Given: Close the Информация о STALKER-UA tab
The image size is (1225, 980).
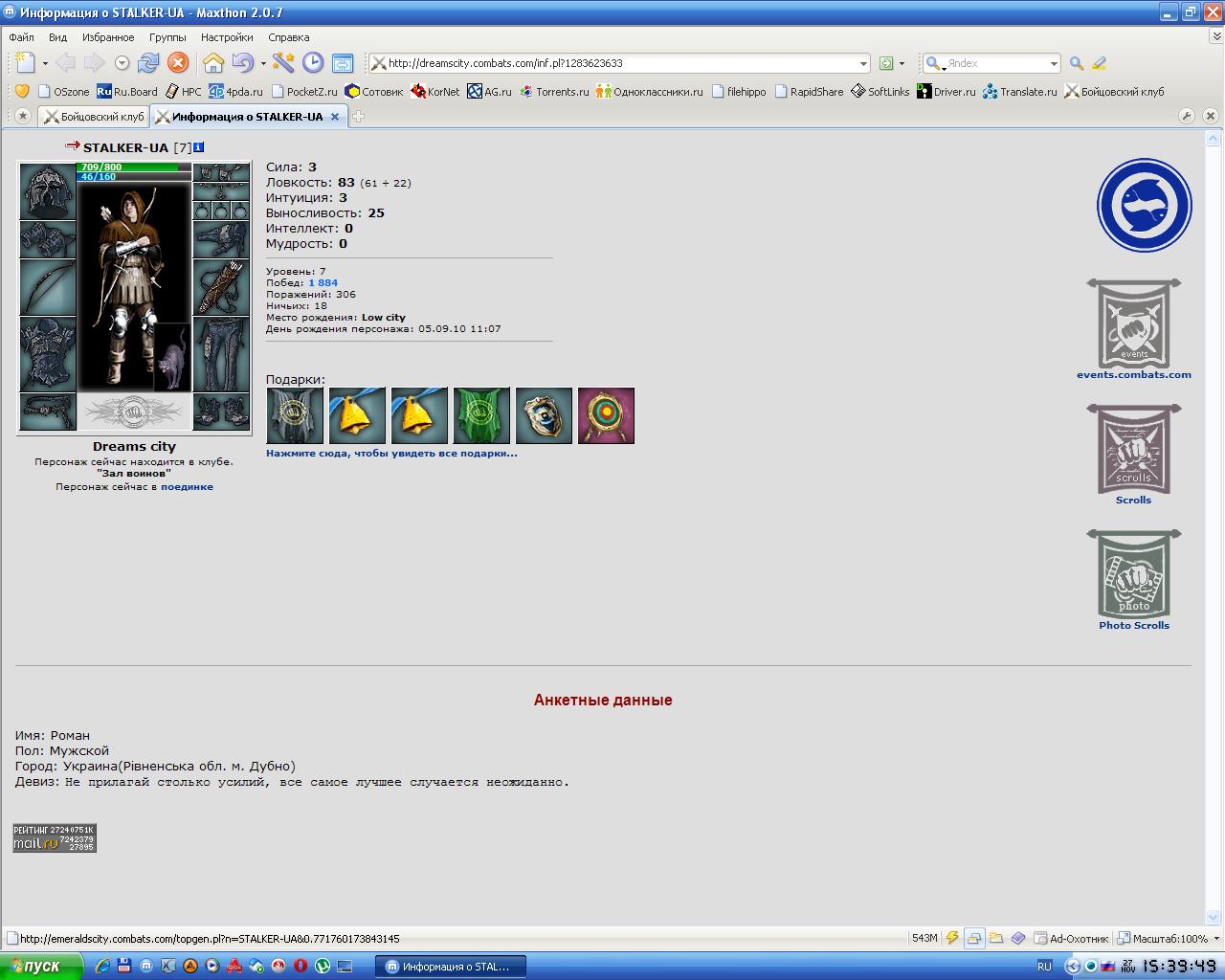Looking at the screenshot, I should pyautogui.click(x=334, y=117).
